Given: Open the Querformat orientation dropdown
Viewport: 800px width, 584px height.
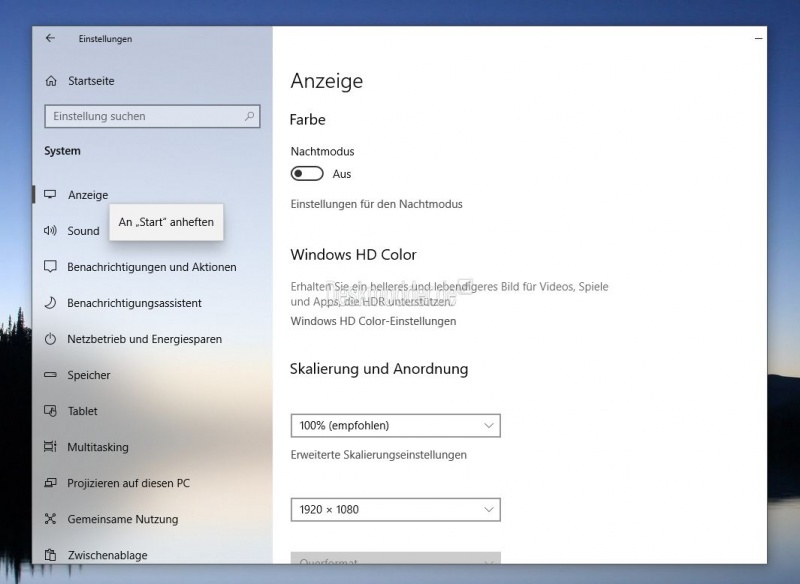Looking at the screenshot, I should pyautogui.click(x=395, y=560).
